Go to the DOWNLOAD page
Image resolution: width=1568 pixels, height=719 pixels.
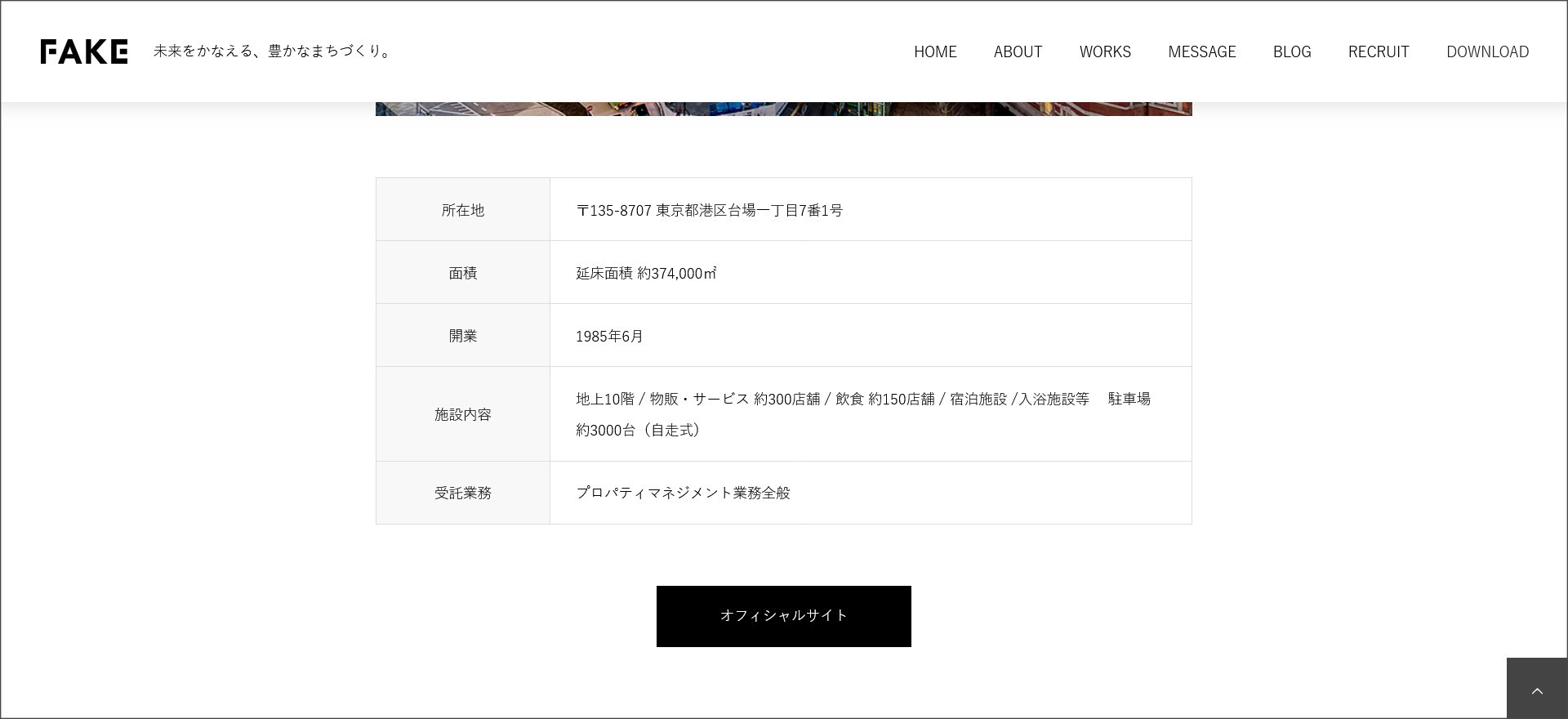click(1487, 51)
